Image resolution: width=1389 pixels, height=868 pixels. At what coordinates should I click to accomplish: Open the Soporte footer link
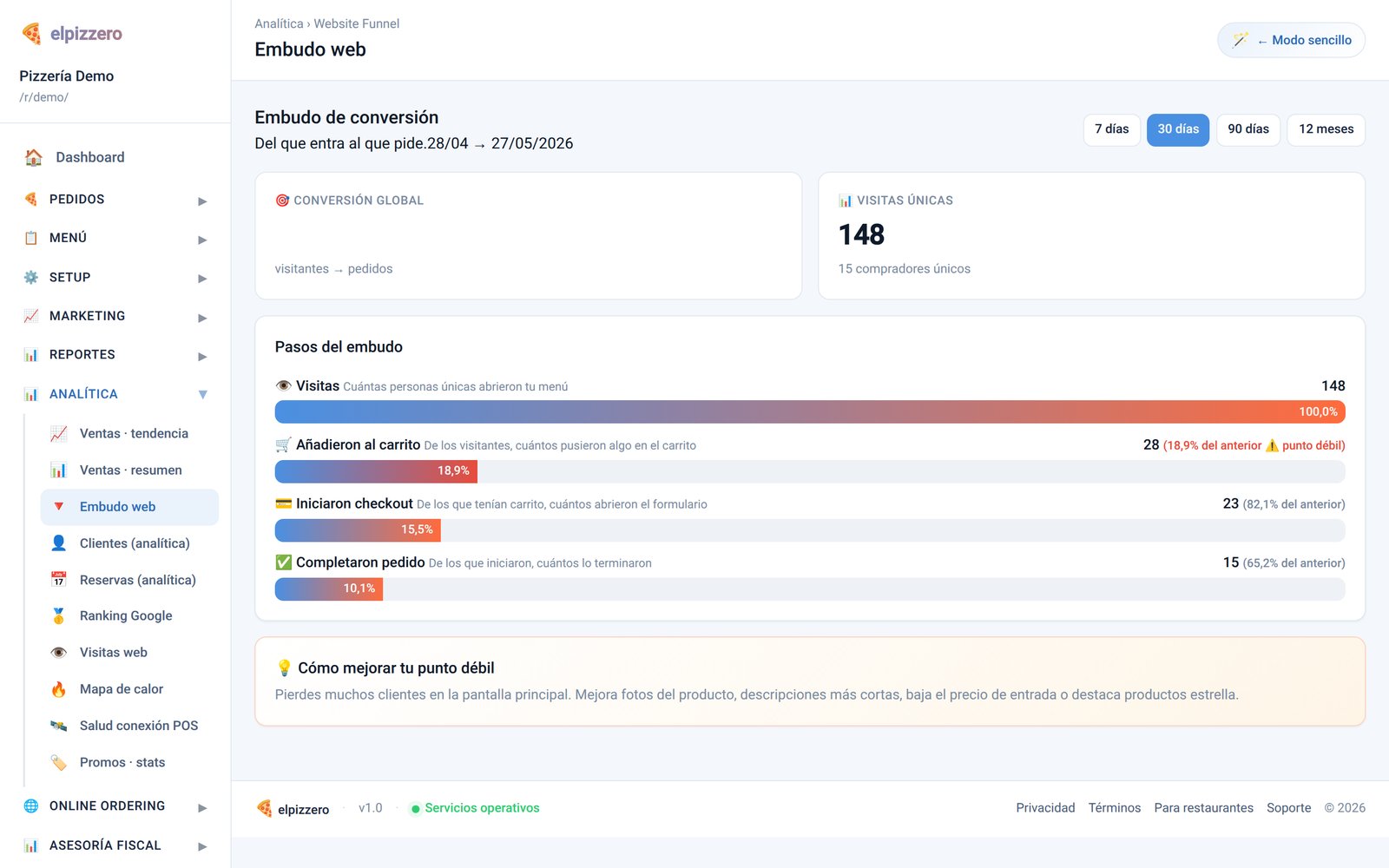coord(1288,808)
